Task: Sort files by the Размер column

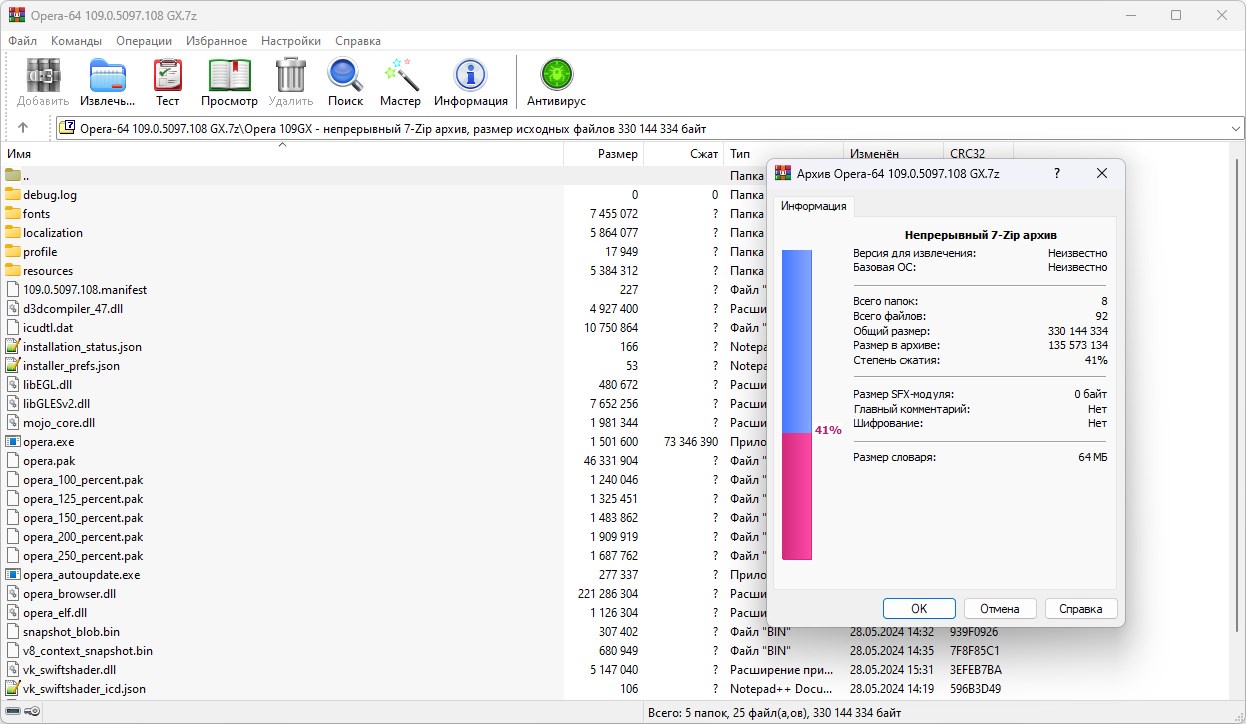Action: click(x=604, y=154)
